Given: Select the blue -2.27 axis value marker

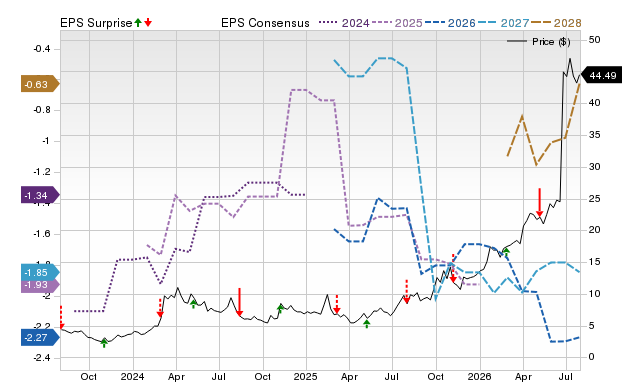Looking at the screenshot, I should pos(40,338).
